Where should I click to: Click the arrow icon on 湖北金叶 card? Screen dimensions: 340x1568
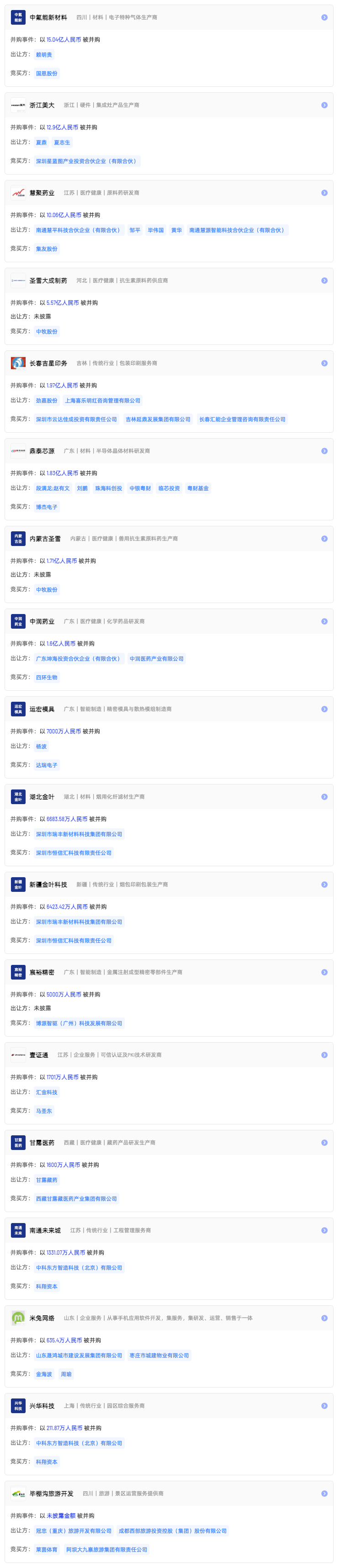324,797
